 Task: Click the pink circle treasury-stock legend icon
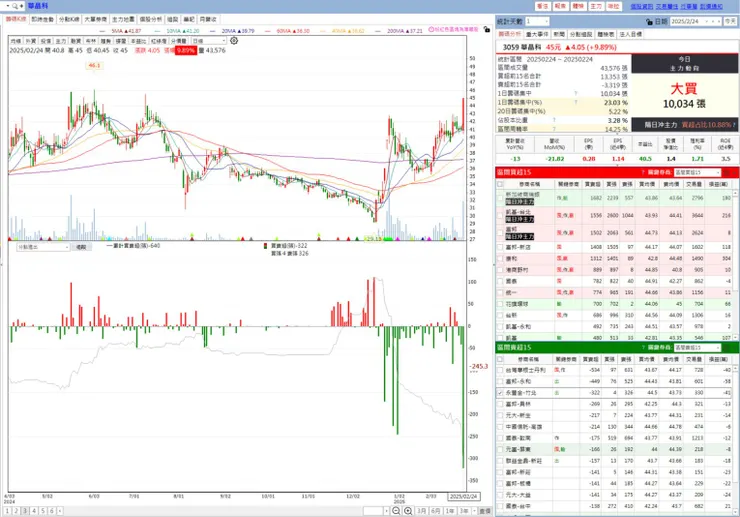(431, 29)
